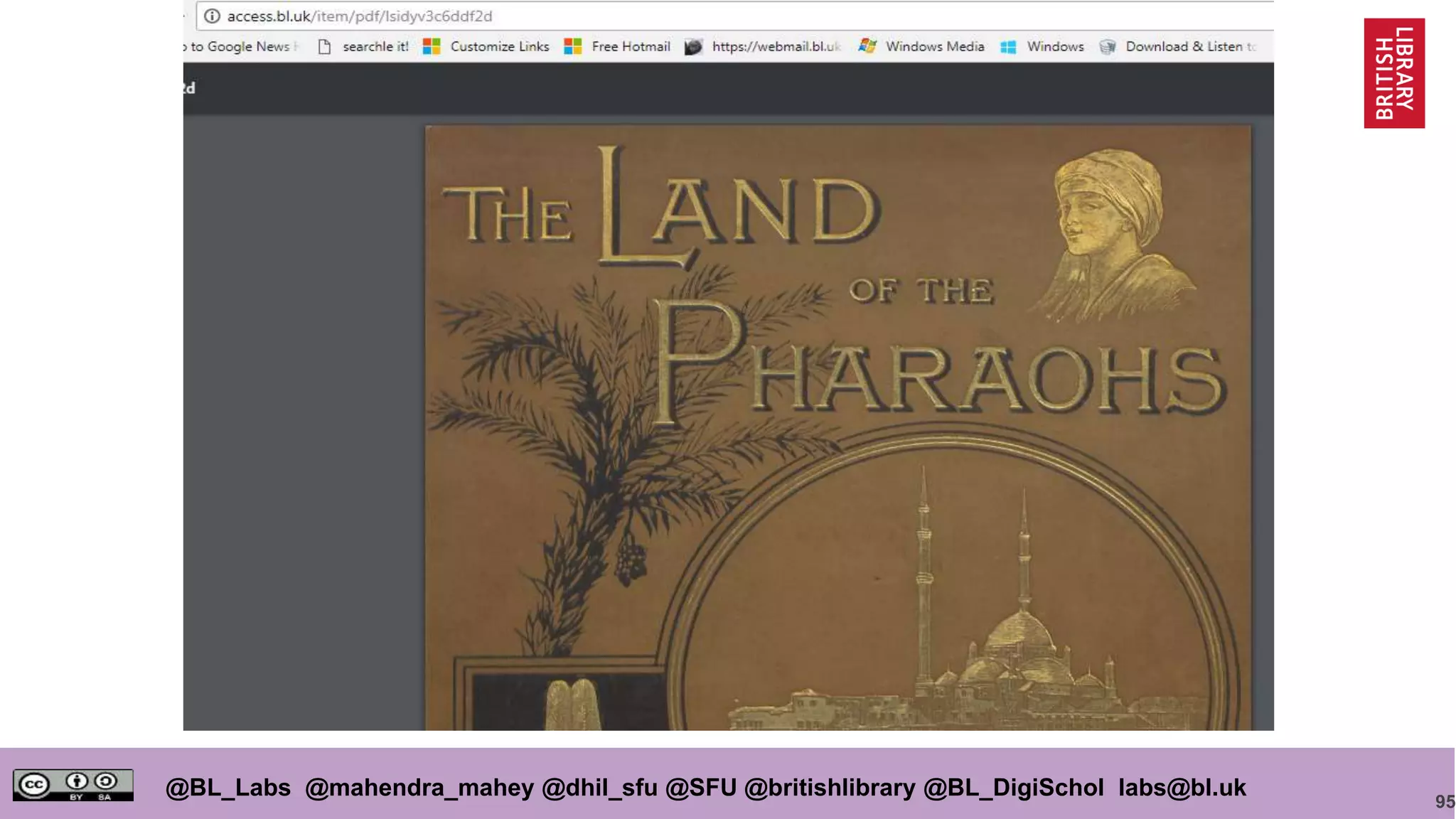1456x819 pixels.
Task: Click the Download & Listen bookmark icon
Action: 1107,47
